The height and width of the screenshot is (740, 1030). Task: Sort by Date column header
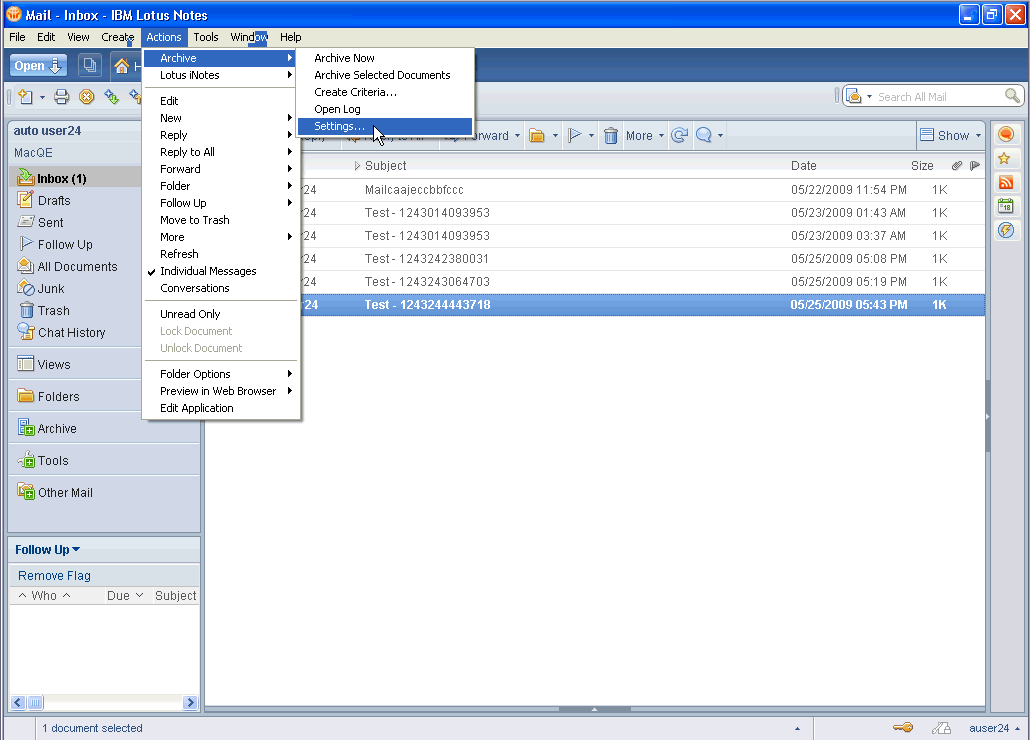tap(803, 165)
